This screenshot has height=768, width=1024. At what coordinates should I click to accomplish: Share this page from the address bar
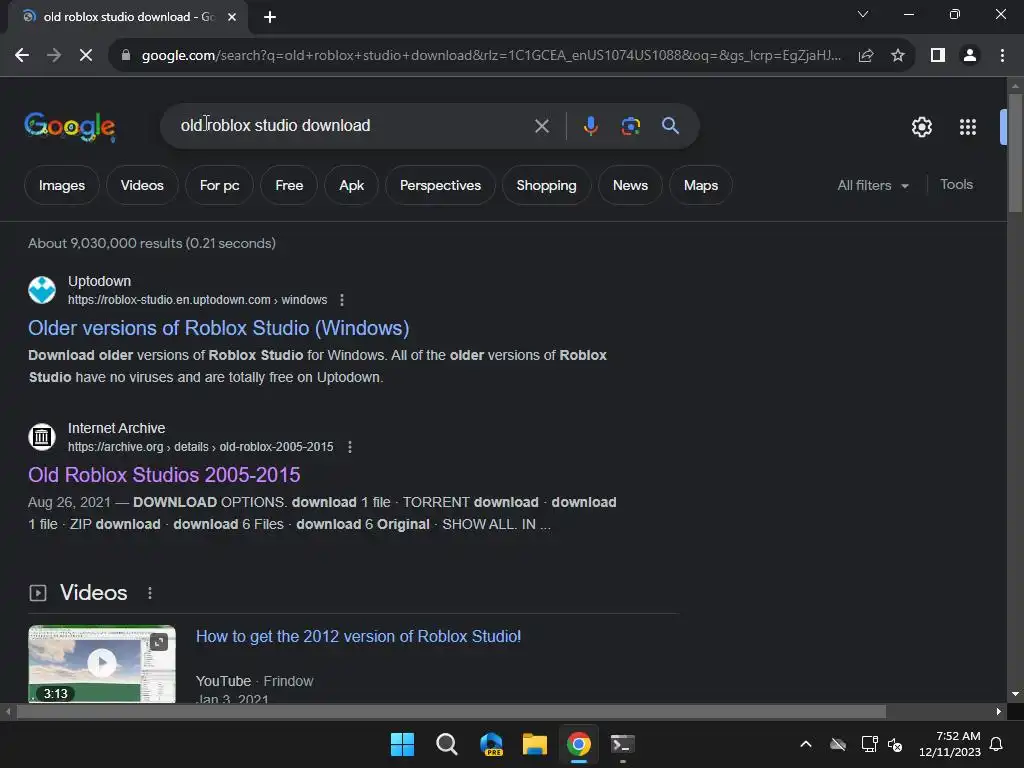(866, 56)
